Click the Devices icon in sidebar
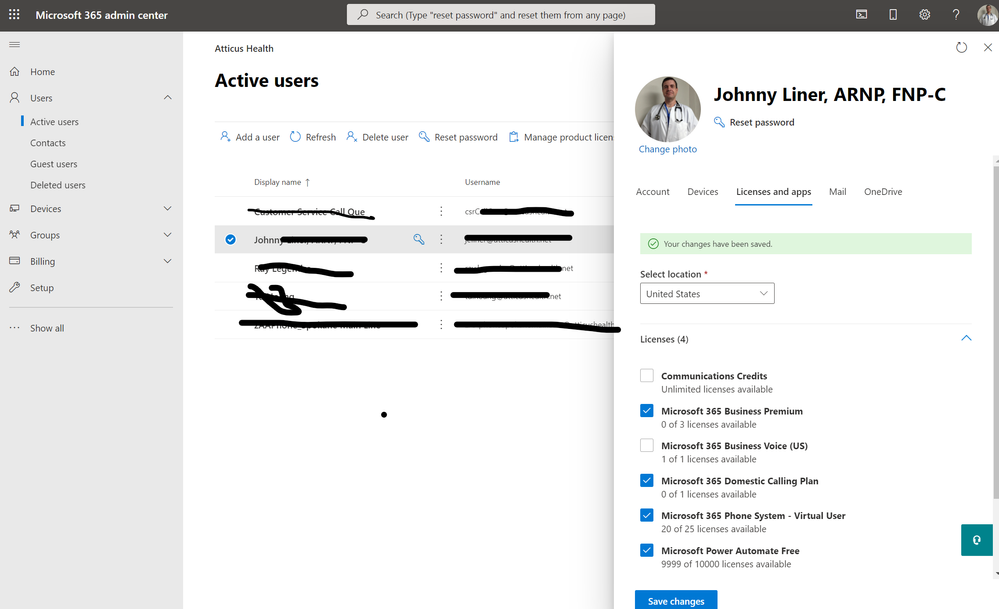The image size is (999, 609). click(15, 208)
